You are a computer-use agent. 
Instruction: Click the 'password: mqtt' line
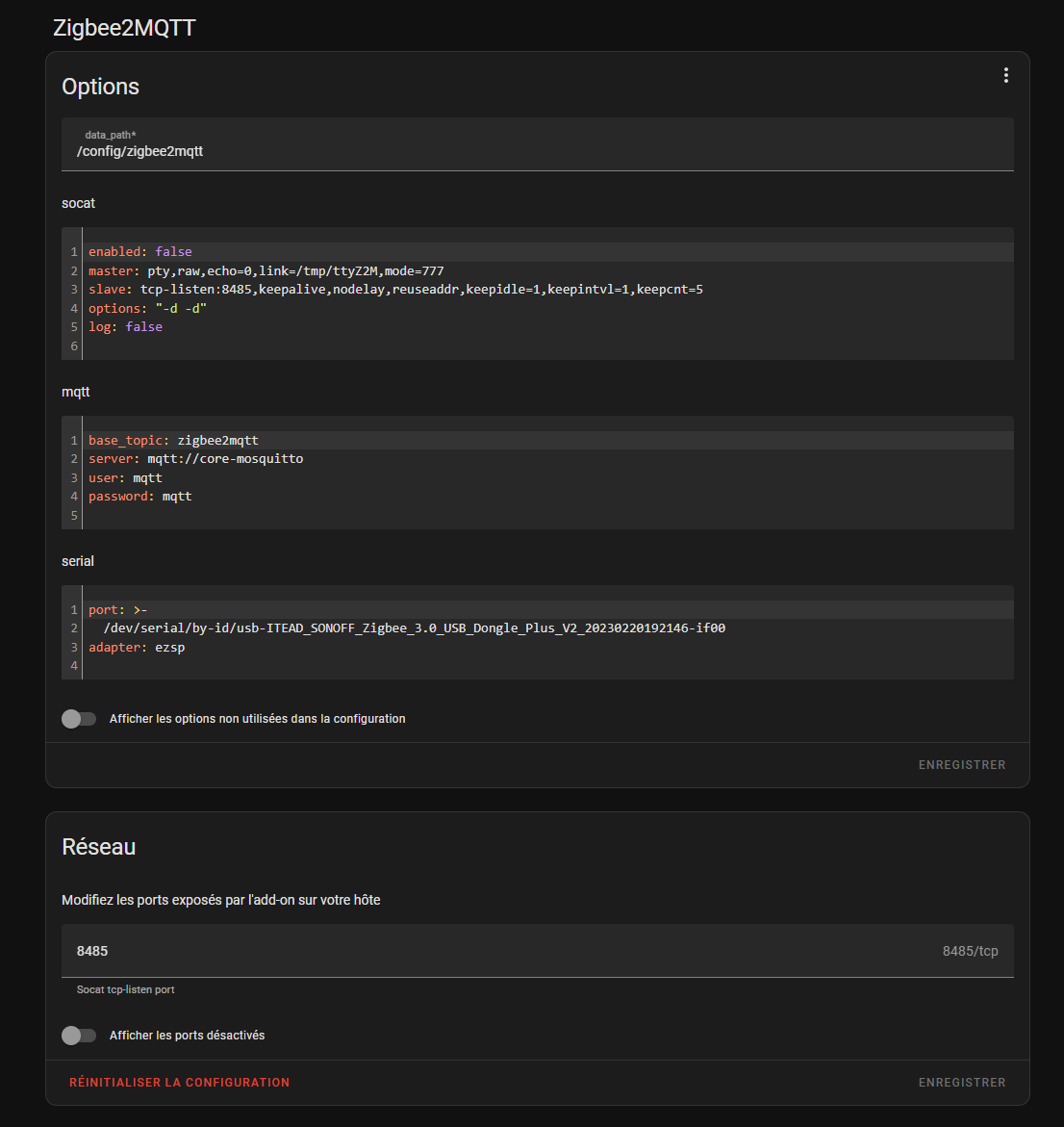139,497
